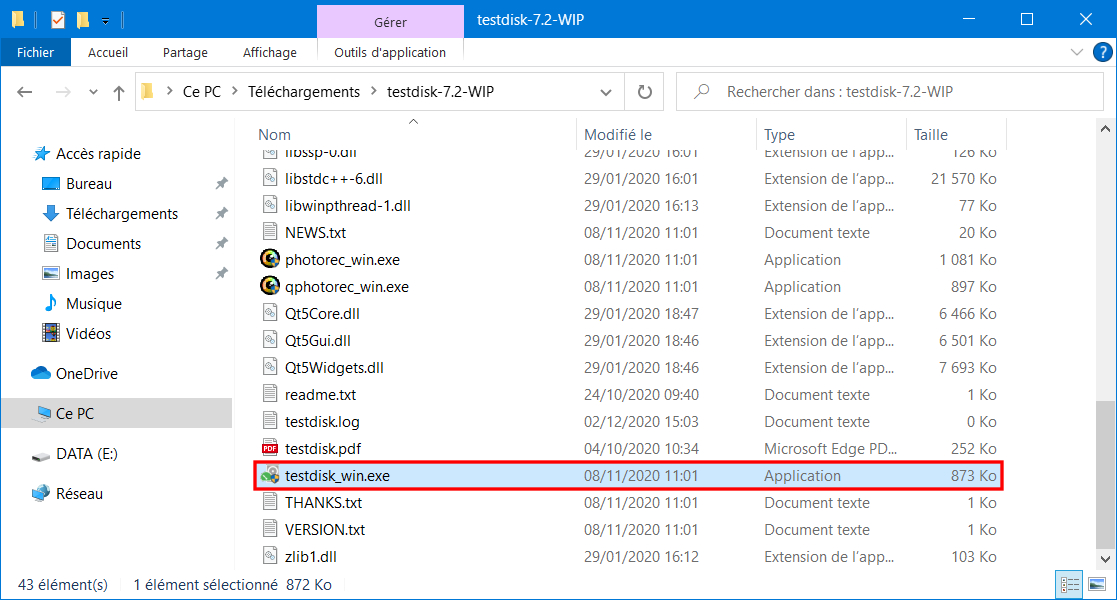Sort by the Type column header
Screen dimensions: 1117x600
[779, 135]
